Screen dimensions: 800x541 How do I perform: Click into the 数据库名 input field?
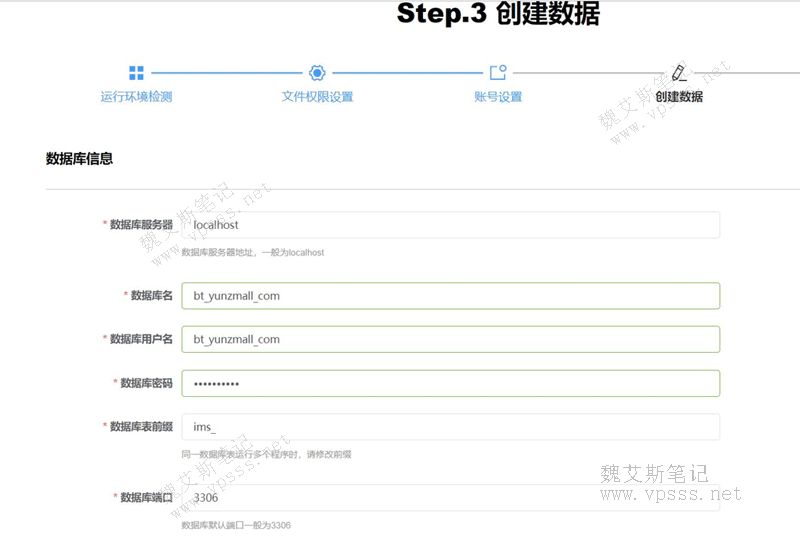click(450, 296)
